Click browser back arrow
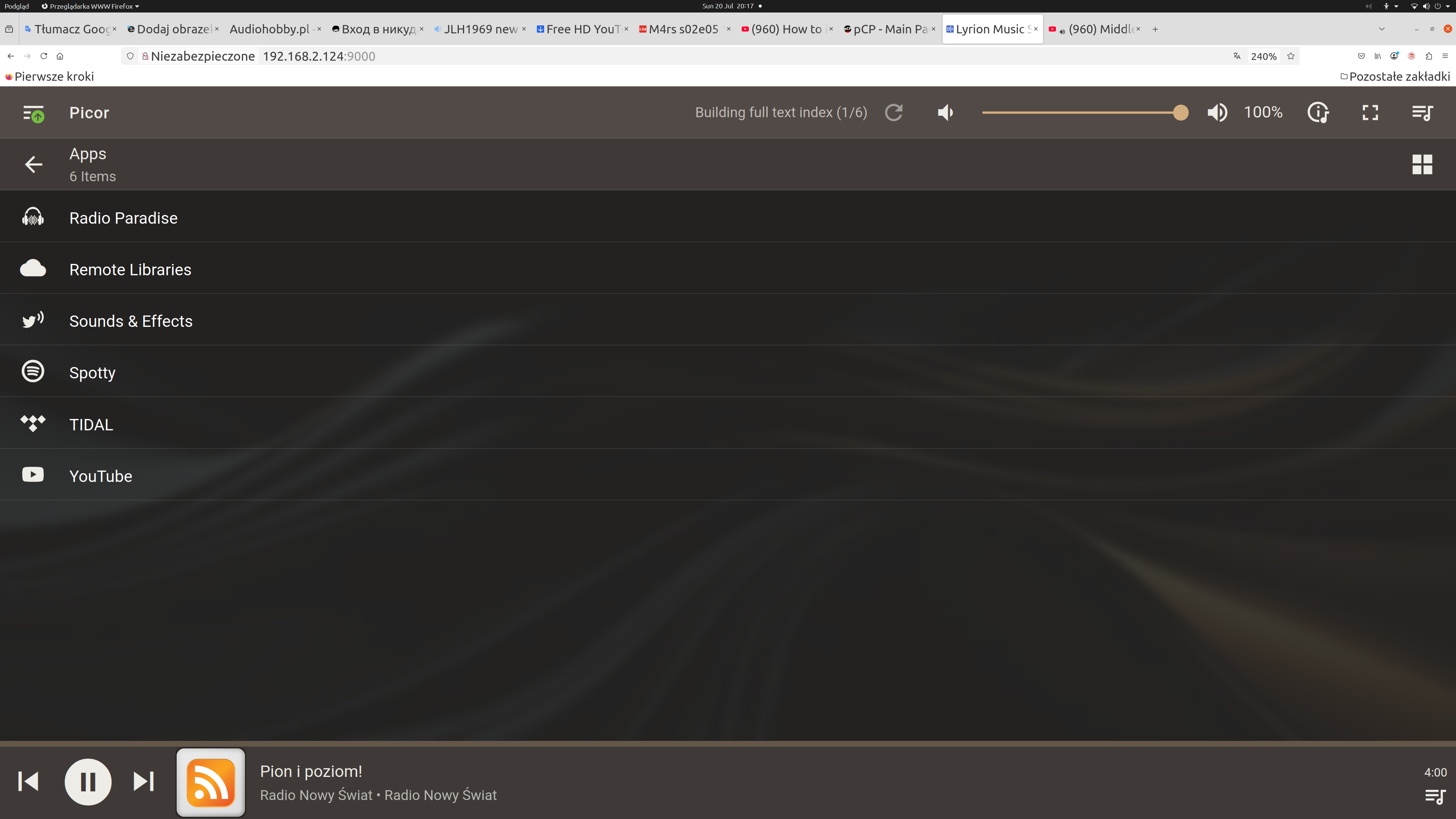 click(x=11, y=56)
